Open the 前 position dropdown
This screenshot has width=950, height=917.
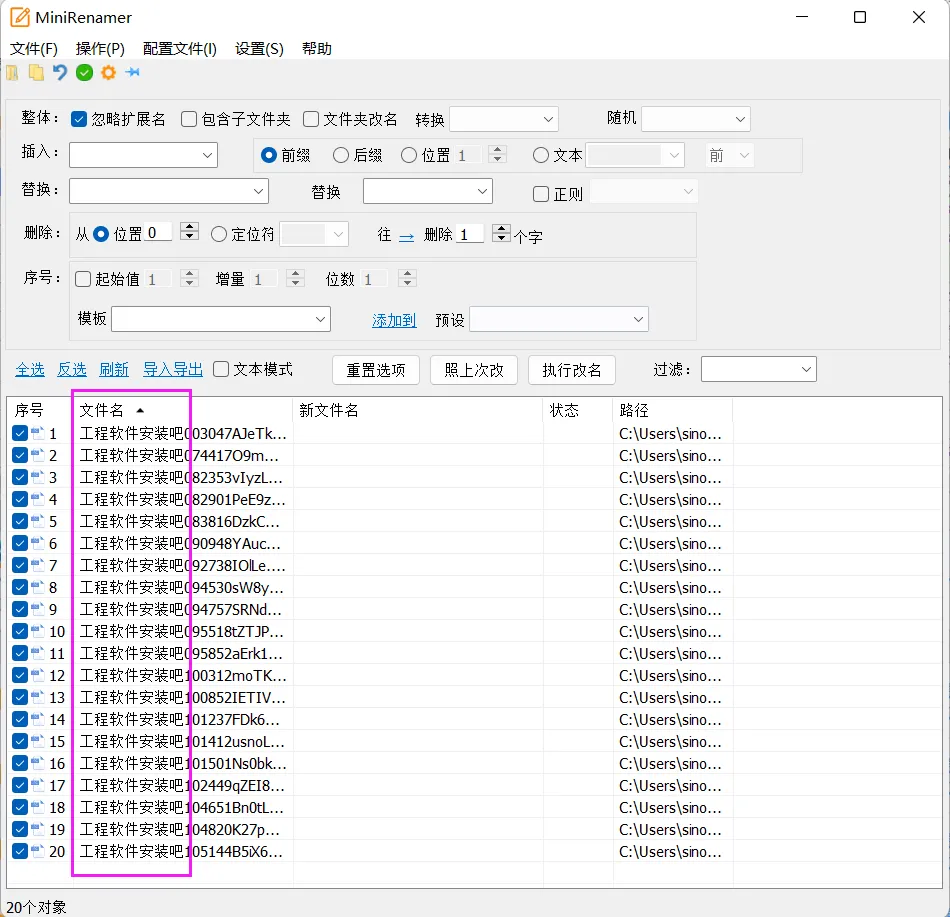[x=729, y=155]
